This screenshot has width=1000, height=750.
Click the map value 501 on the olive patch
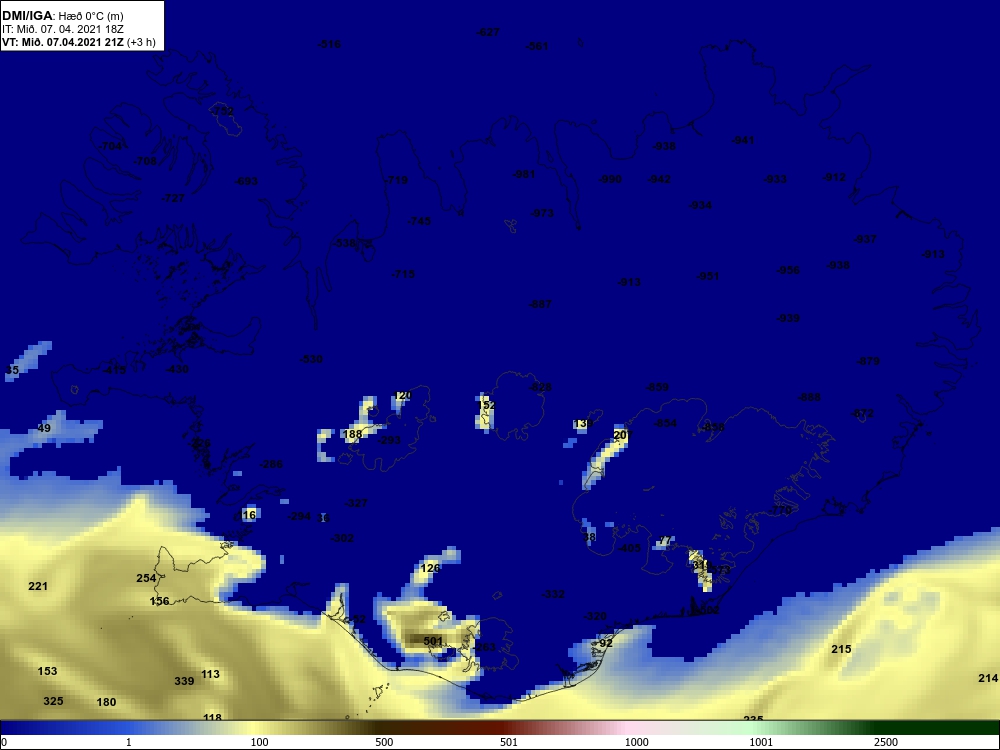point(432,641)
